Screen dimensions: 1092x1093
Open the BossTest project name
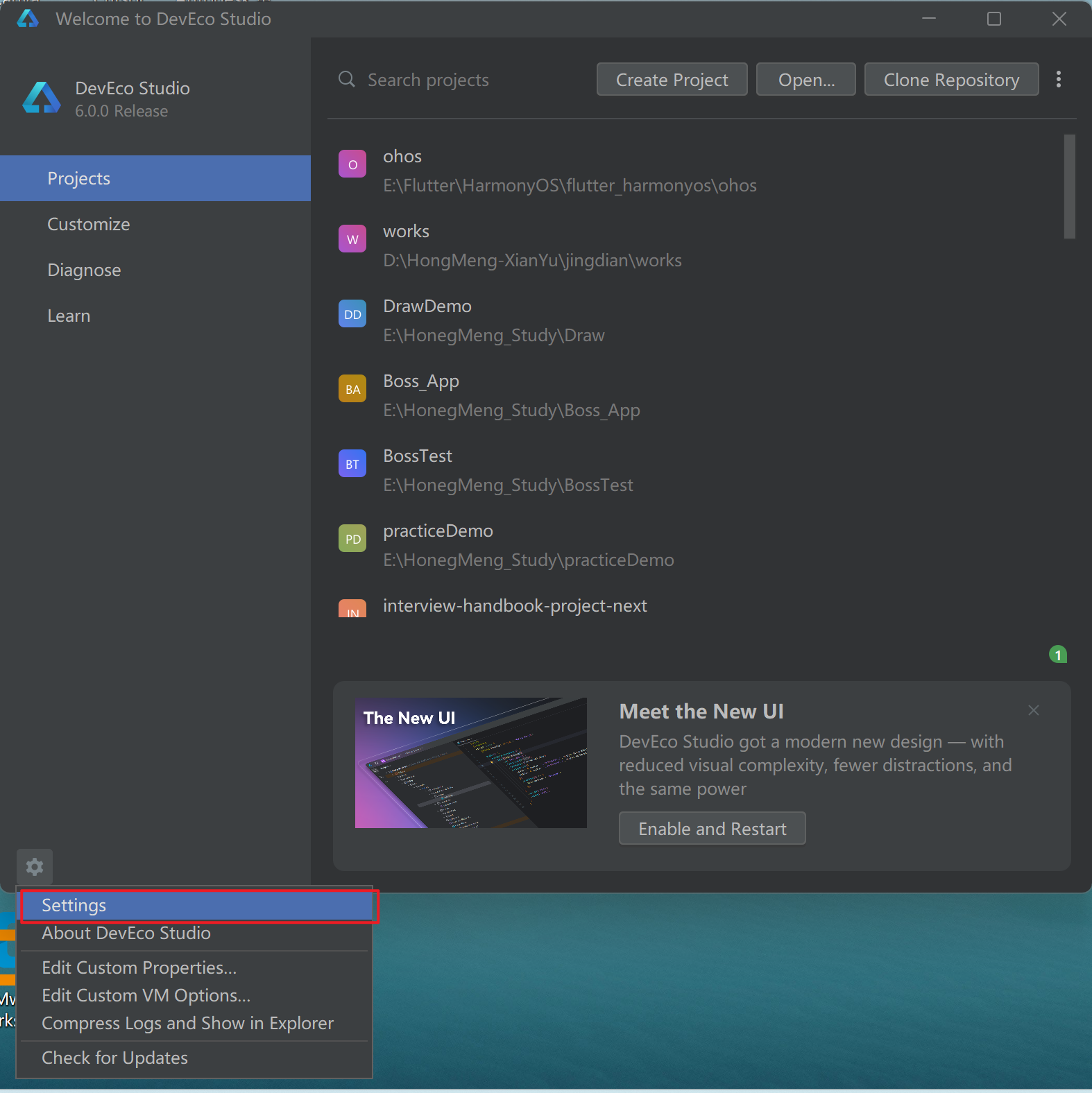click(418, 456)
